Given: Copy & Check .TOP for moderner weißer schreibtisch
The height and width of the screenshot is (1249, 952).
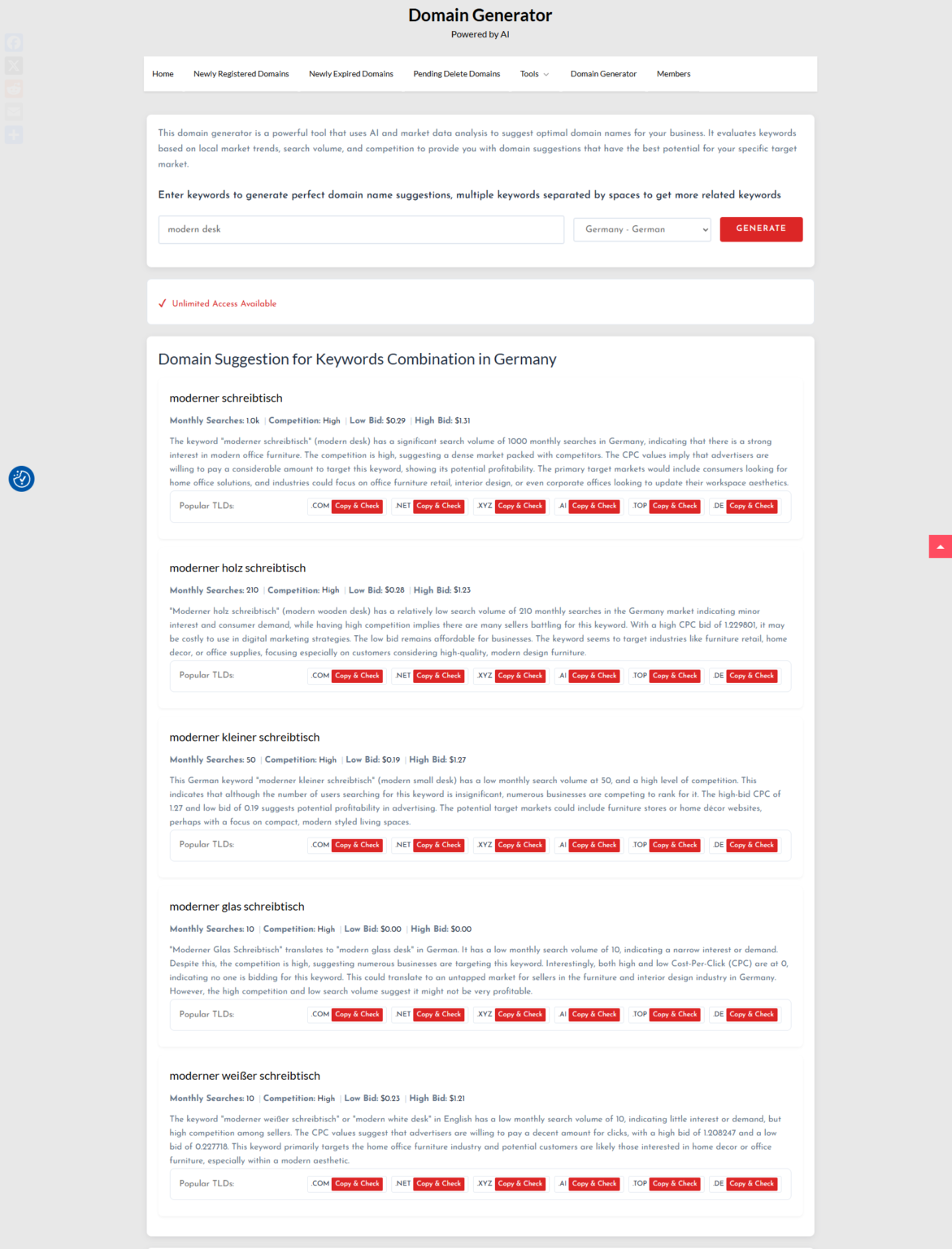Looking at the screenshot, I should point(675,1184).
